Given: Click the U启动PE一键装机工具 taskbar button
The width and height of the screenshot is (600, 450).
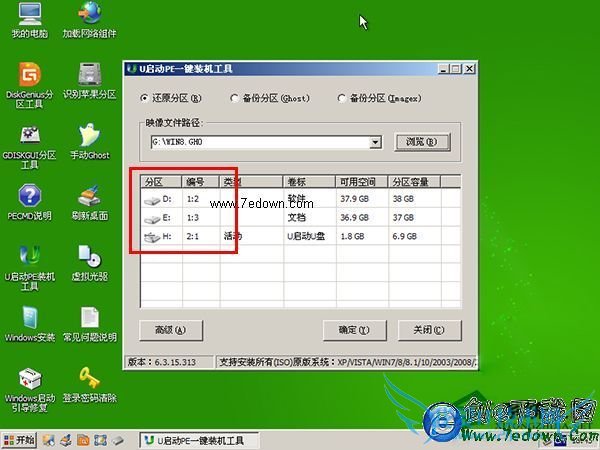Looking at the screenshot, I should click(199, 440).
